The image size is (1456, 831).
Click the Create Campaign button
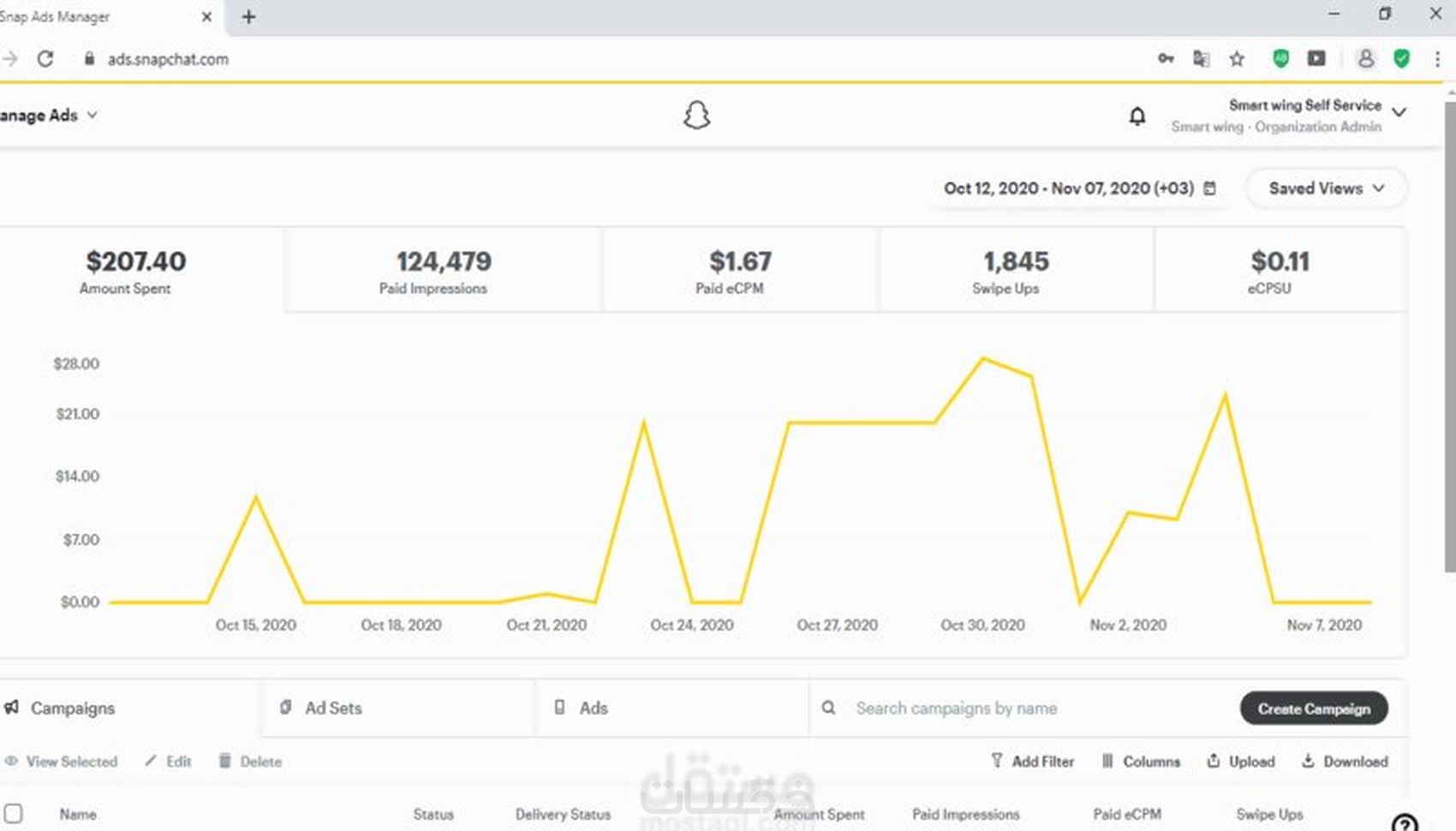1314,708
